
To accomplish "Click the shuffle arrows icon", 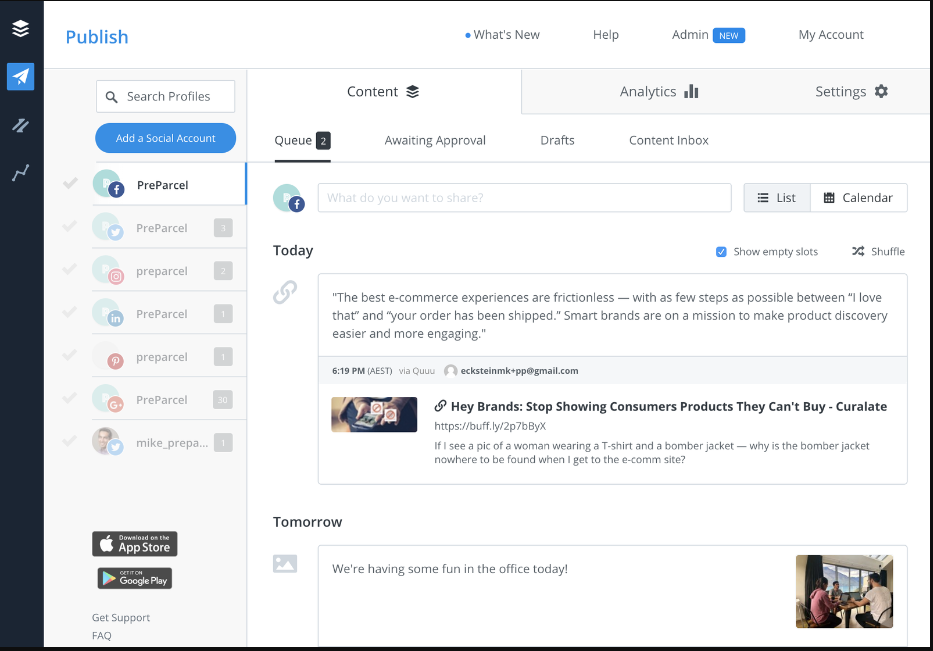I will 857,251.
